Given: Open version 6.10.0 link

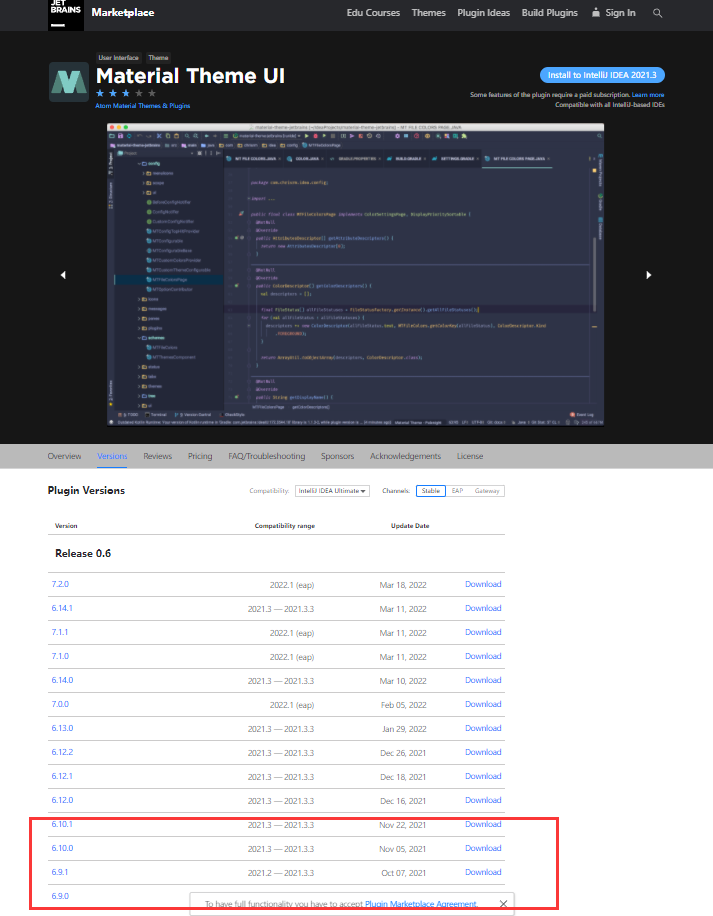Looking at the screenshot, I should pos(62,848).
